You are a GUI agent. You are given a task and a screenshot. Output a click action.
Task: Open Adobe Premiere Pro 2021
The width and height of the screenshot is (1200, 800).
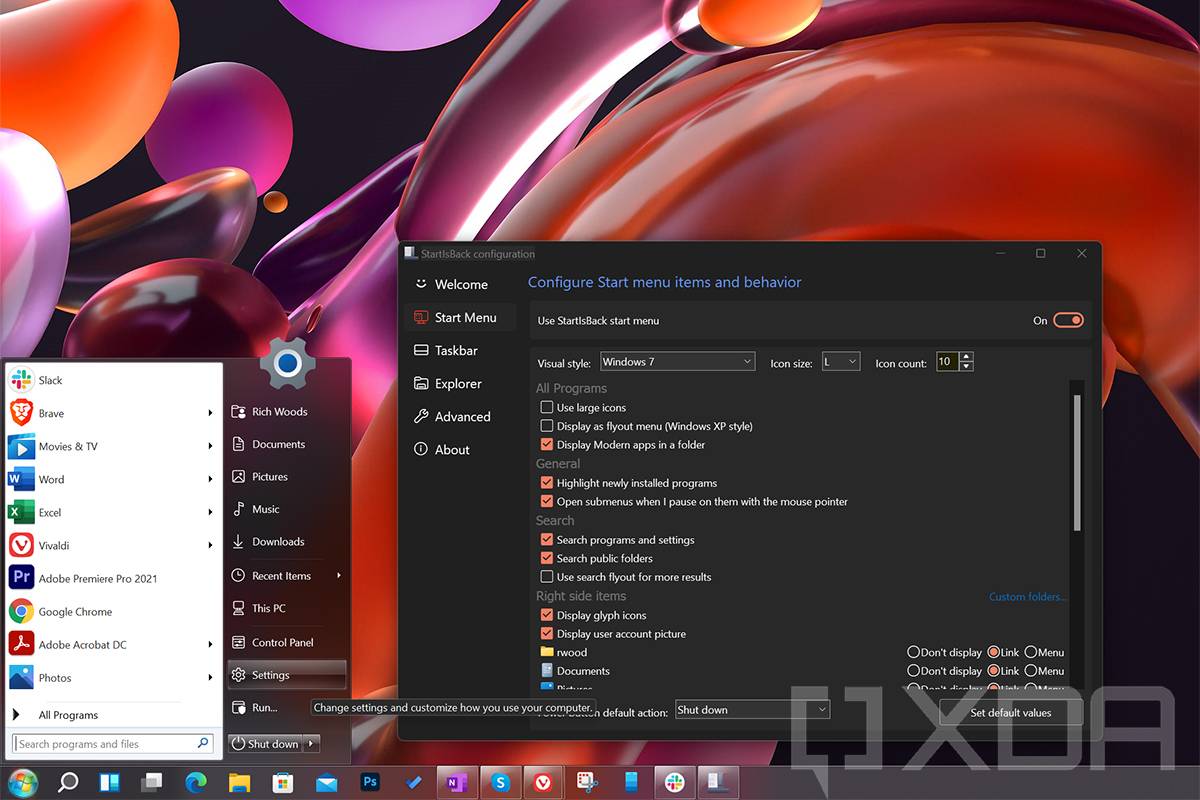click(x=97, y=579)
